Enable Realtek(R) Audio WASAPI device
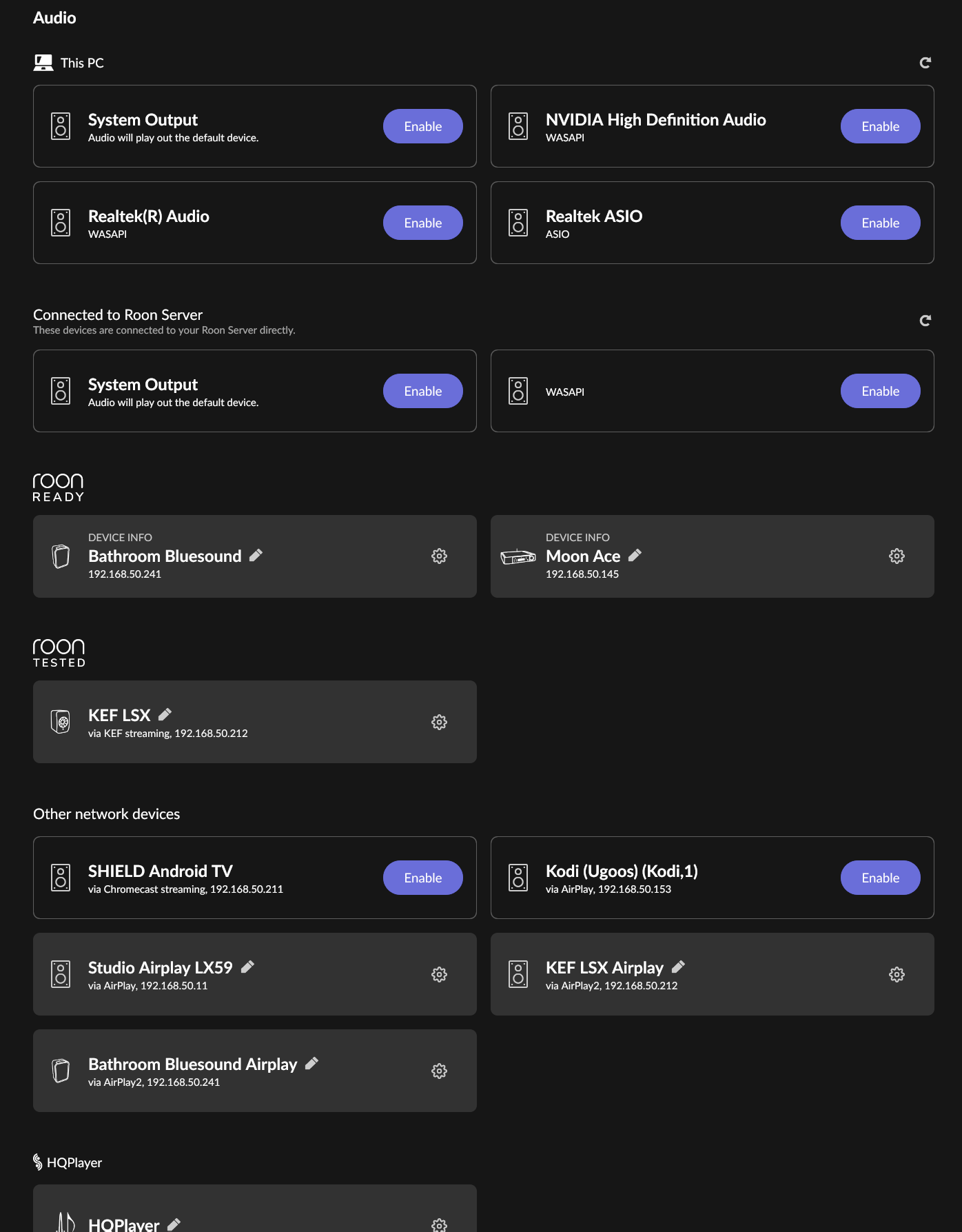Viewport: 962px width, 1232px height. point(423,223)
